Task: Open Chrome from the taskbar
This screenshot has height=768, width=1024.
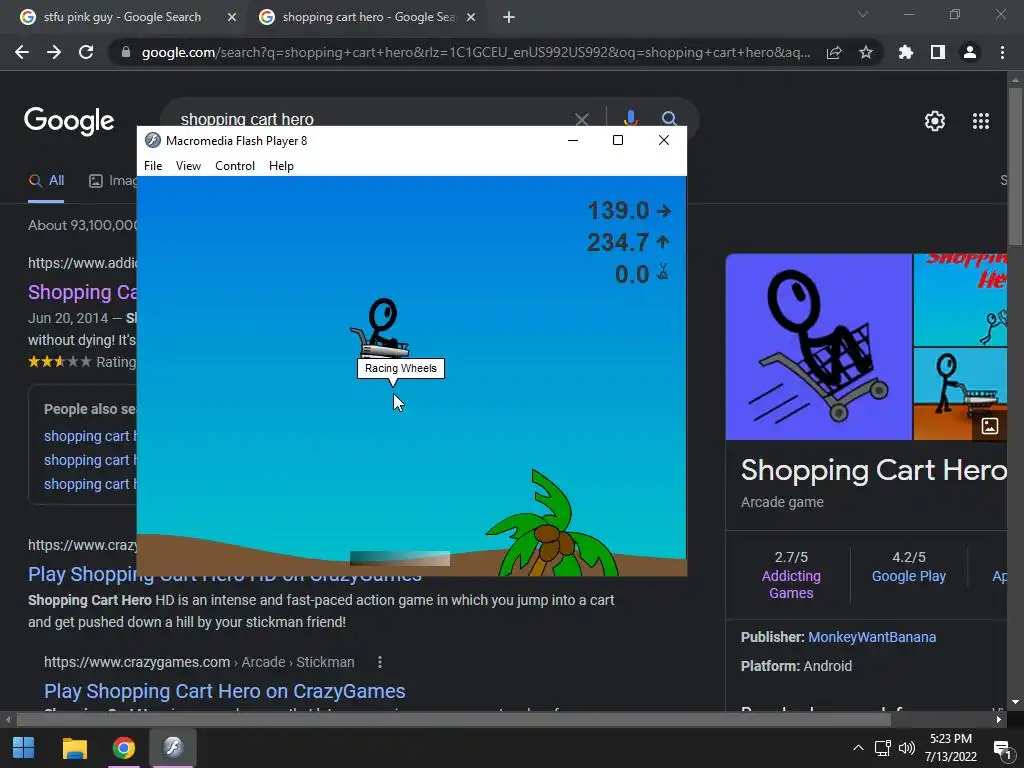Action: 123,748
